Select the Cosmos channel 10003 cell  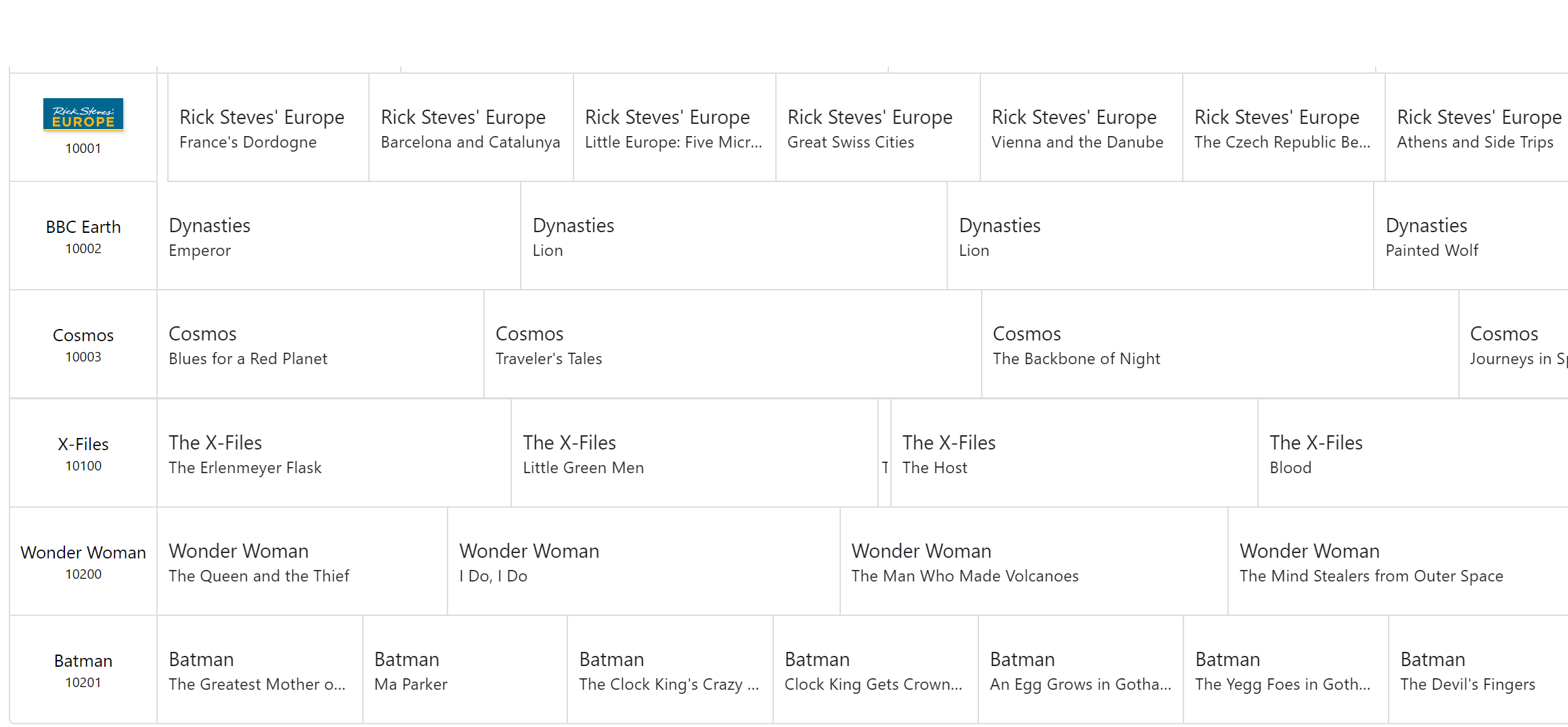[x=83, y=344]
